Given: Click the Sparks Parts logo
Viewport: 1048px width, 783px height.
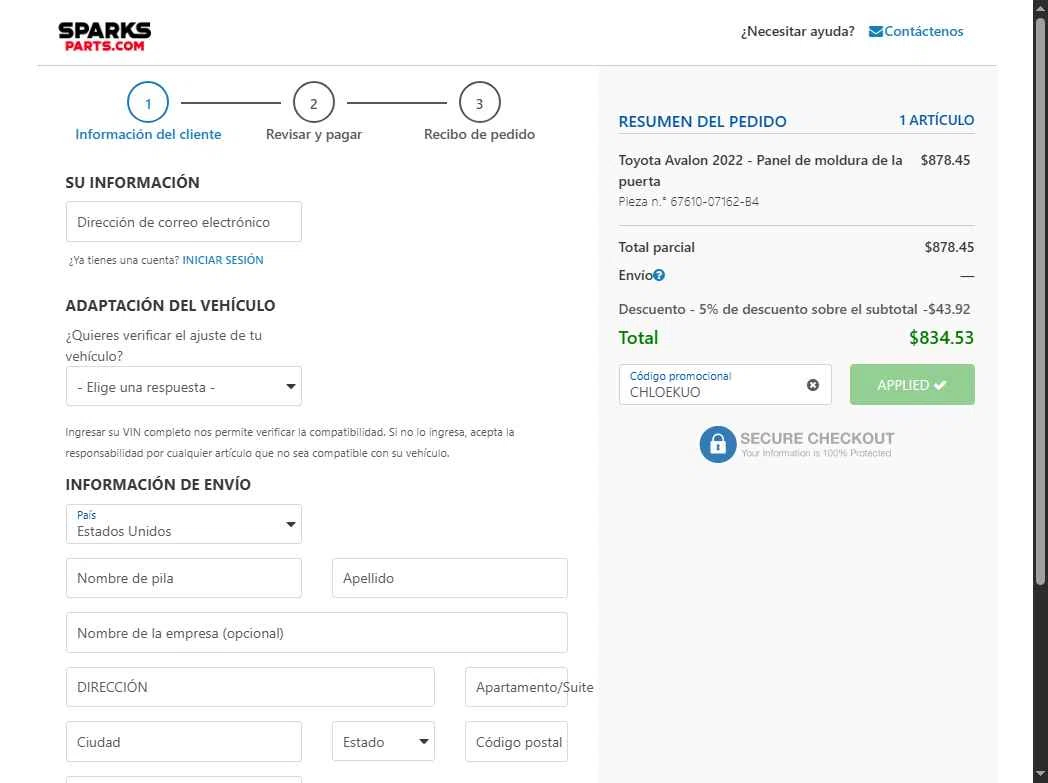Looking at the screenshot, I should tap(104, 36).
